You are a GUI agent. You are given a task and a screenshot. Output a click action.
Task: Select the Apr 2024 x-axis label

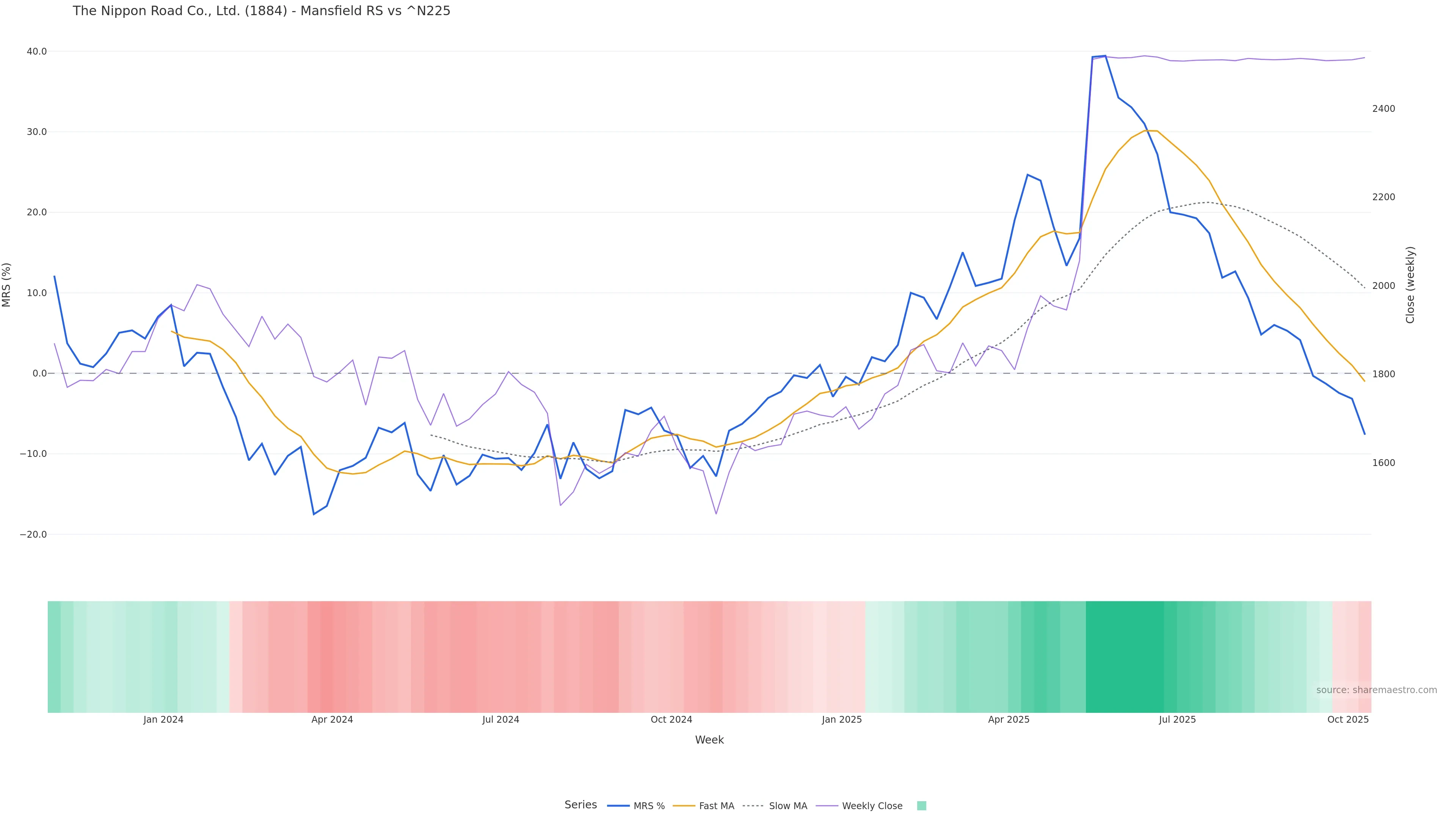pos(332,720)
